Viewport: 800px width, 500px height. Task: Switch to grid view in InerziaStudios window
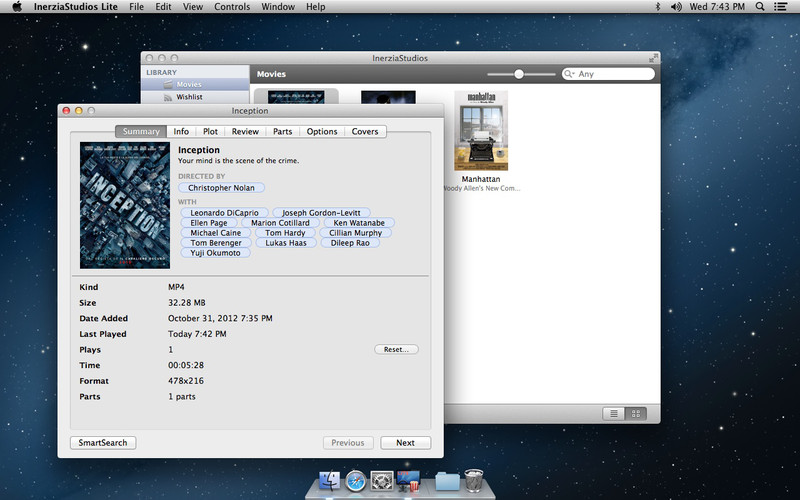[636, 414]
